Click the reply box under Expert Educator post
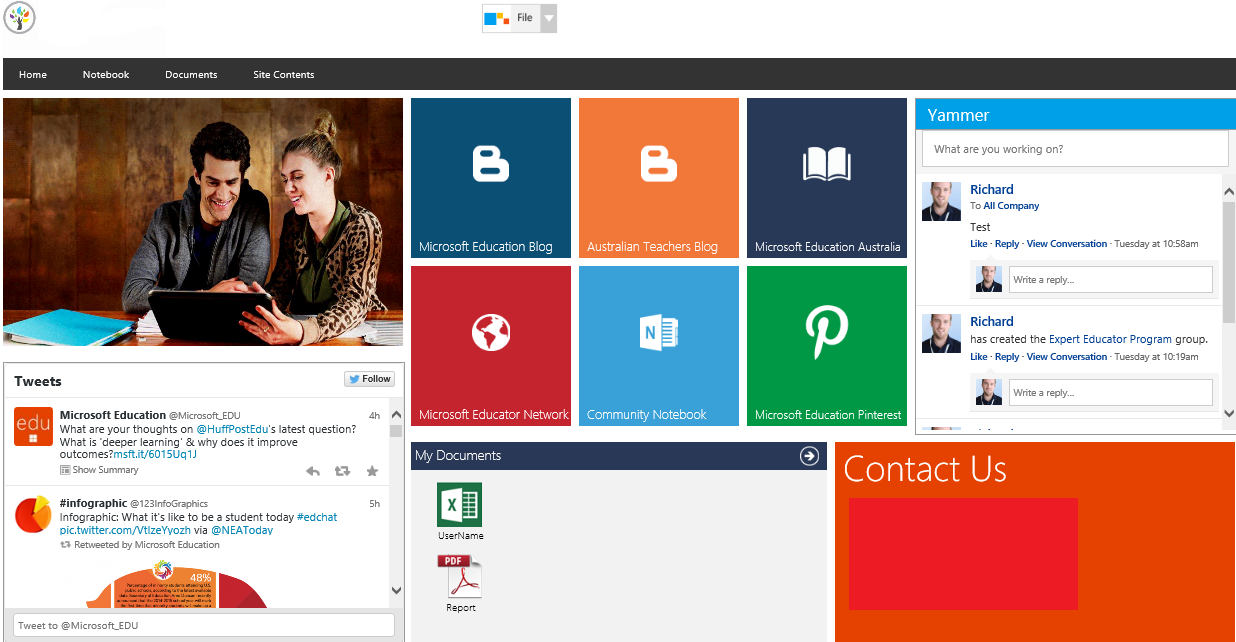1236x642 pixels. coord(1111,393)
